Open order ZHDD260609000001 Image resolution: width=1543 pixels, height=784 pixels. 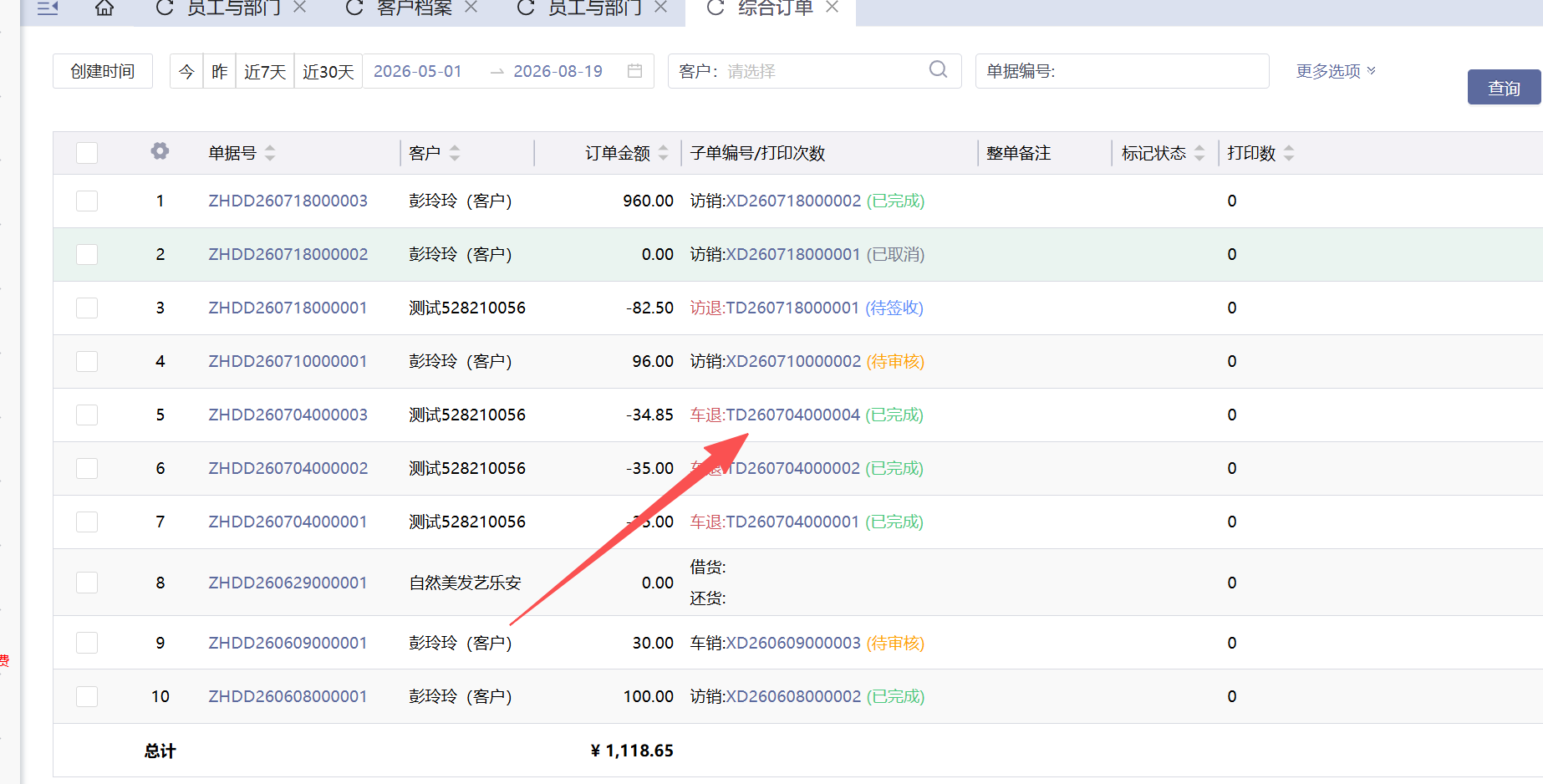tap(288, 643)
